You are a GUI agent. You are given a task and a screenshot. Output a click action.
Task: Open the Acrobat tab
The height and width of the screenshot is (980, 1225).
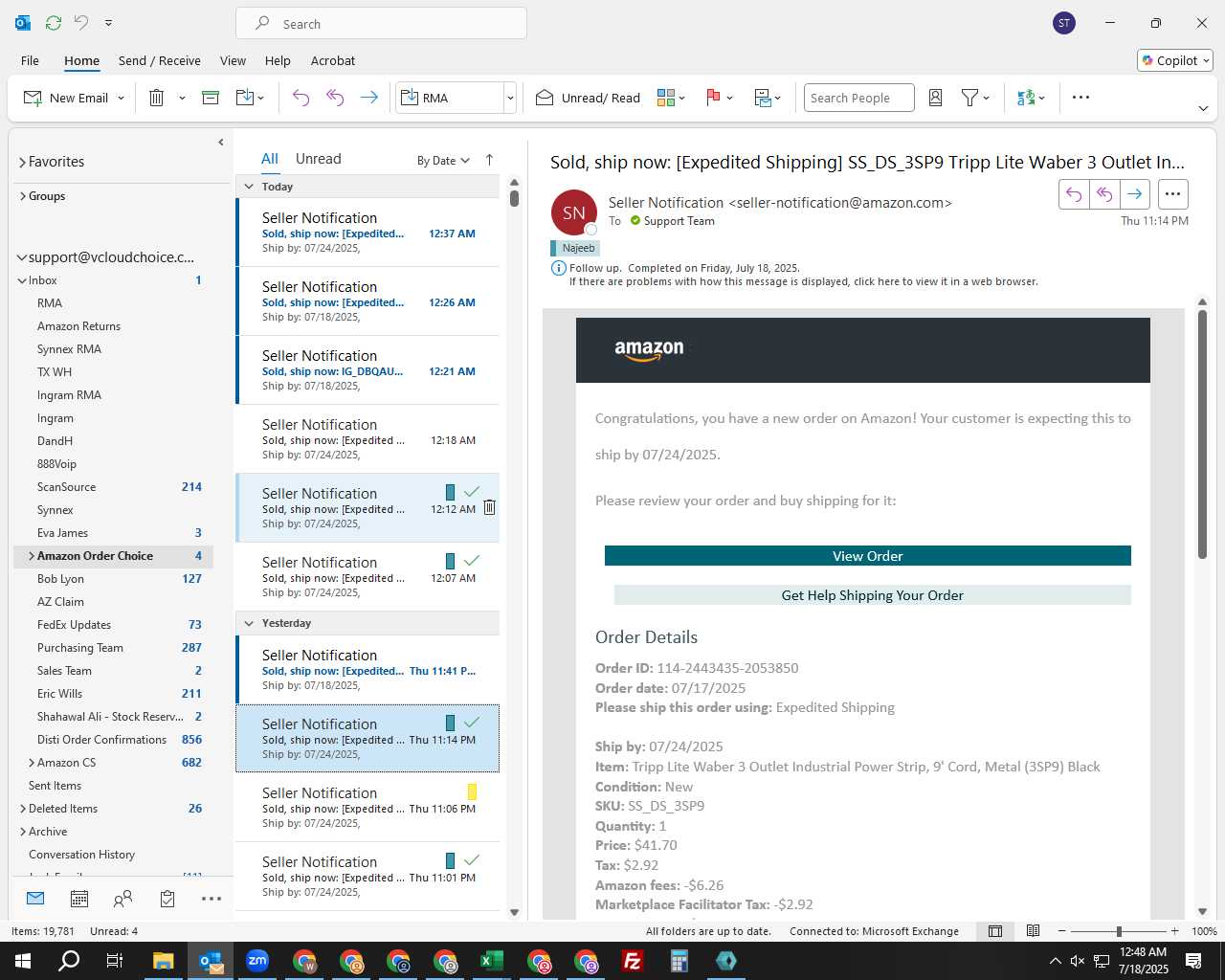[333, 60]
